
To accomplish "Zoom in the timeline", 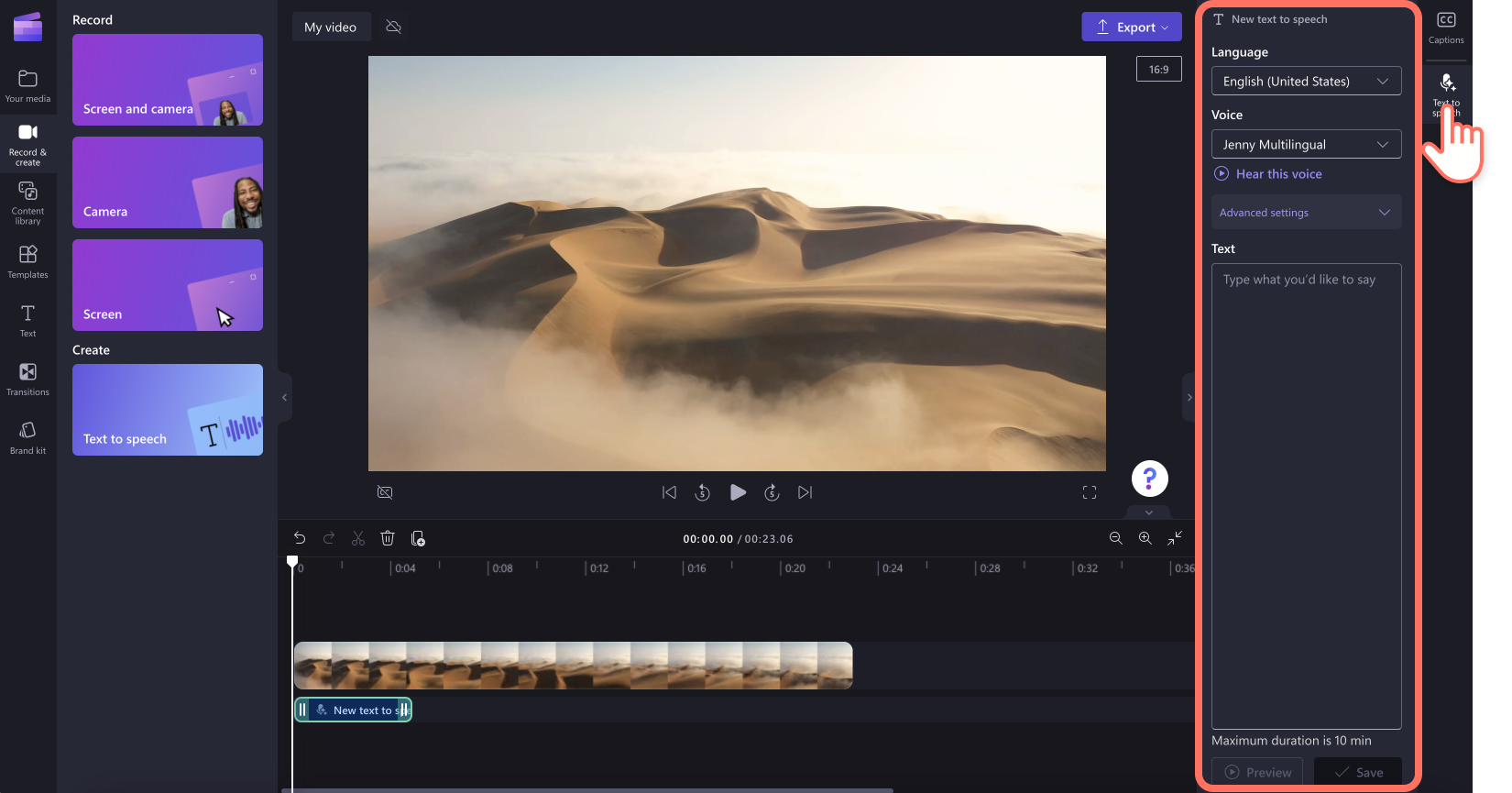I will pyautogui.click(x=1145, y=538).
